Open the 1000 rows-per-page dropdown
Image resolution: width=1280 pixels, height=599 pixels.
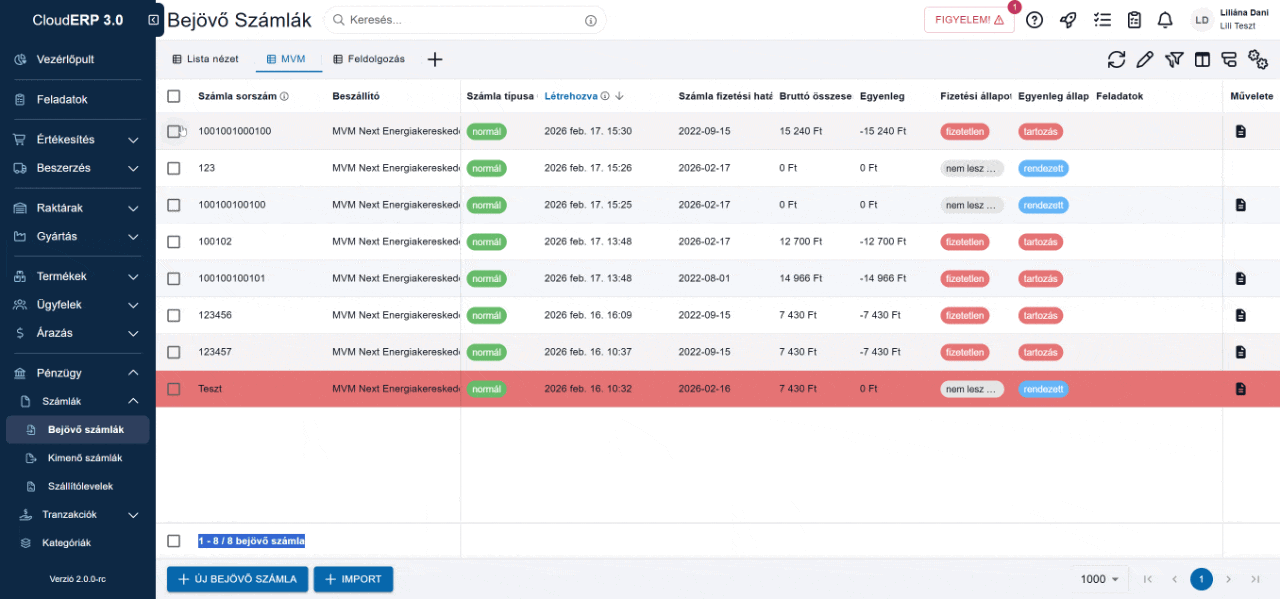(1099, 579)
